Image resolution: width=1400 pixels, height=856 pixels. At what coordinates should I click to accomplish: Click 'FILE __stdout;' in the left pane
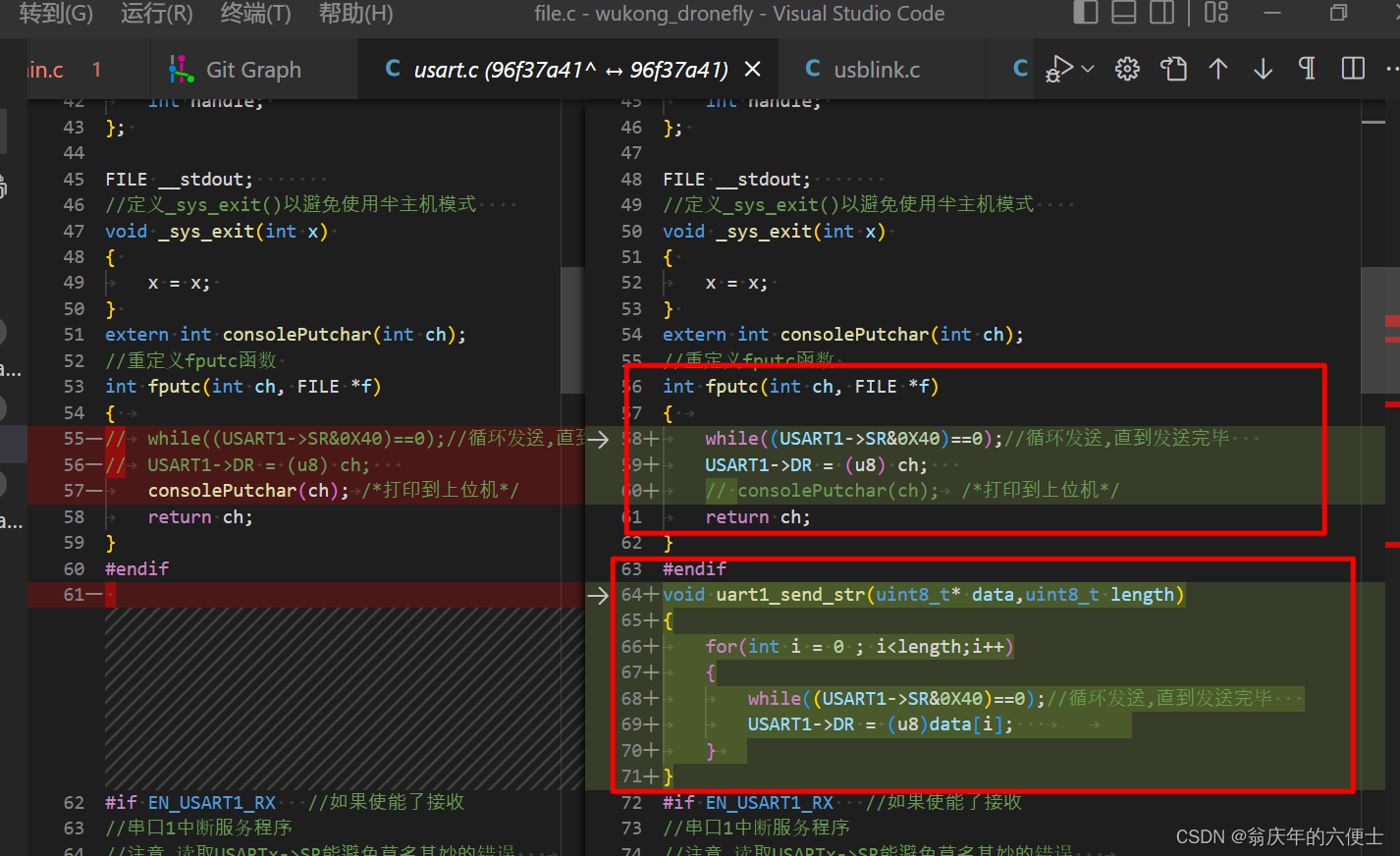tap(179, 180)
